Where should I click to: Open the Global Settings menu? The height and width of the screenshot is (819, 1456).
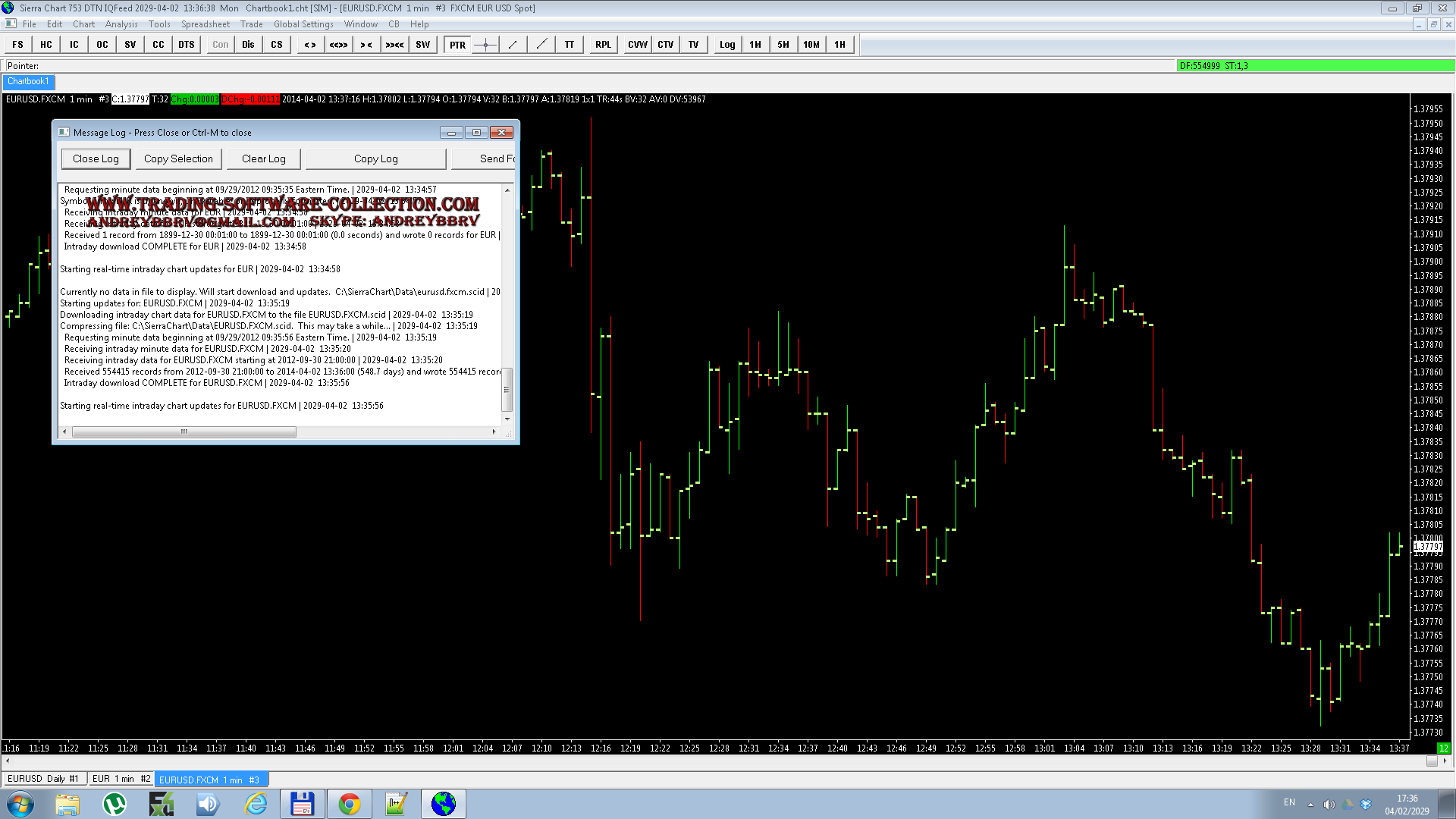tap(303, 24)
